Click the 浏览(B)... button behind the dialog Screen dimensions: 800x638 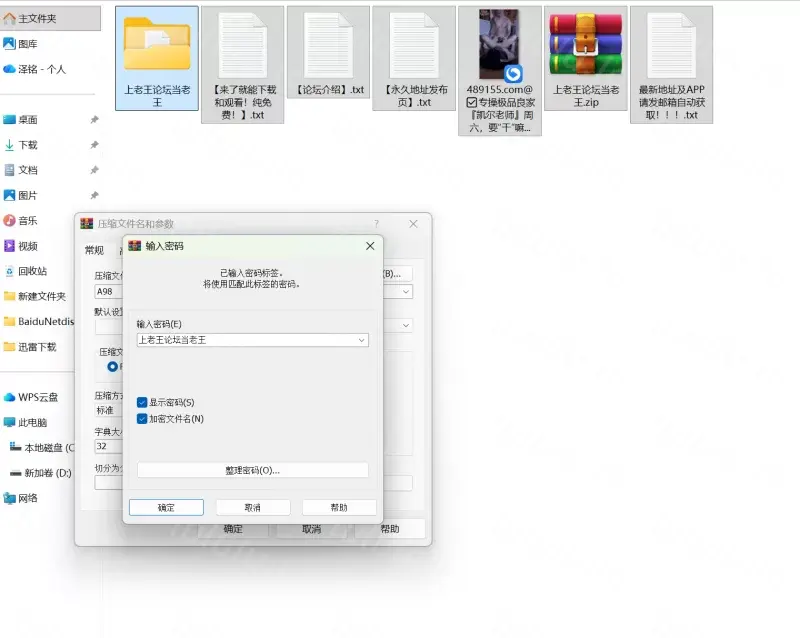coord(397,274)
